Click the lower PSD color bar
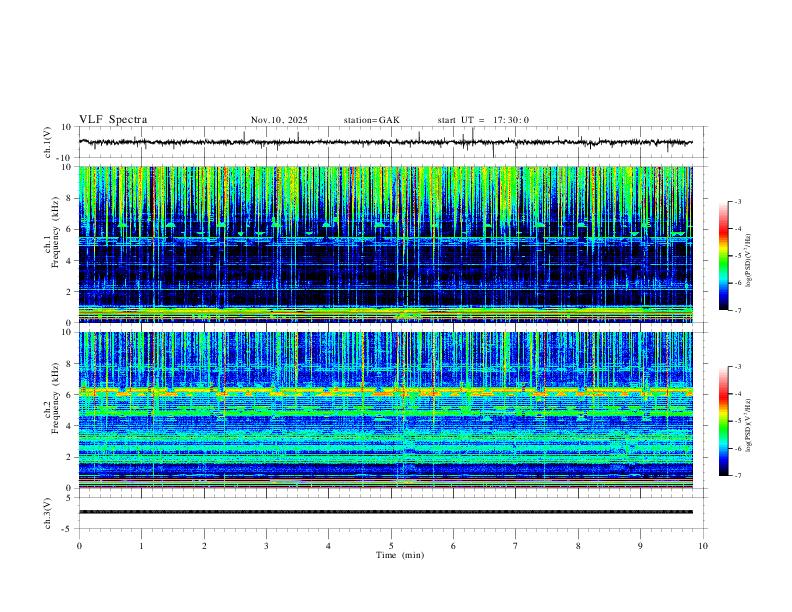Image resolution: width=792 pixels, height=612 pixels. 723,421
